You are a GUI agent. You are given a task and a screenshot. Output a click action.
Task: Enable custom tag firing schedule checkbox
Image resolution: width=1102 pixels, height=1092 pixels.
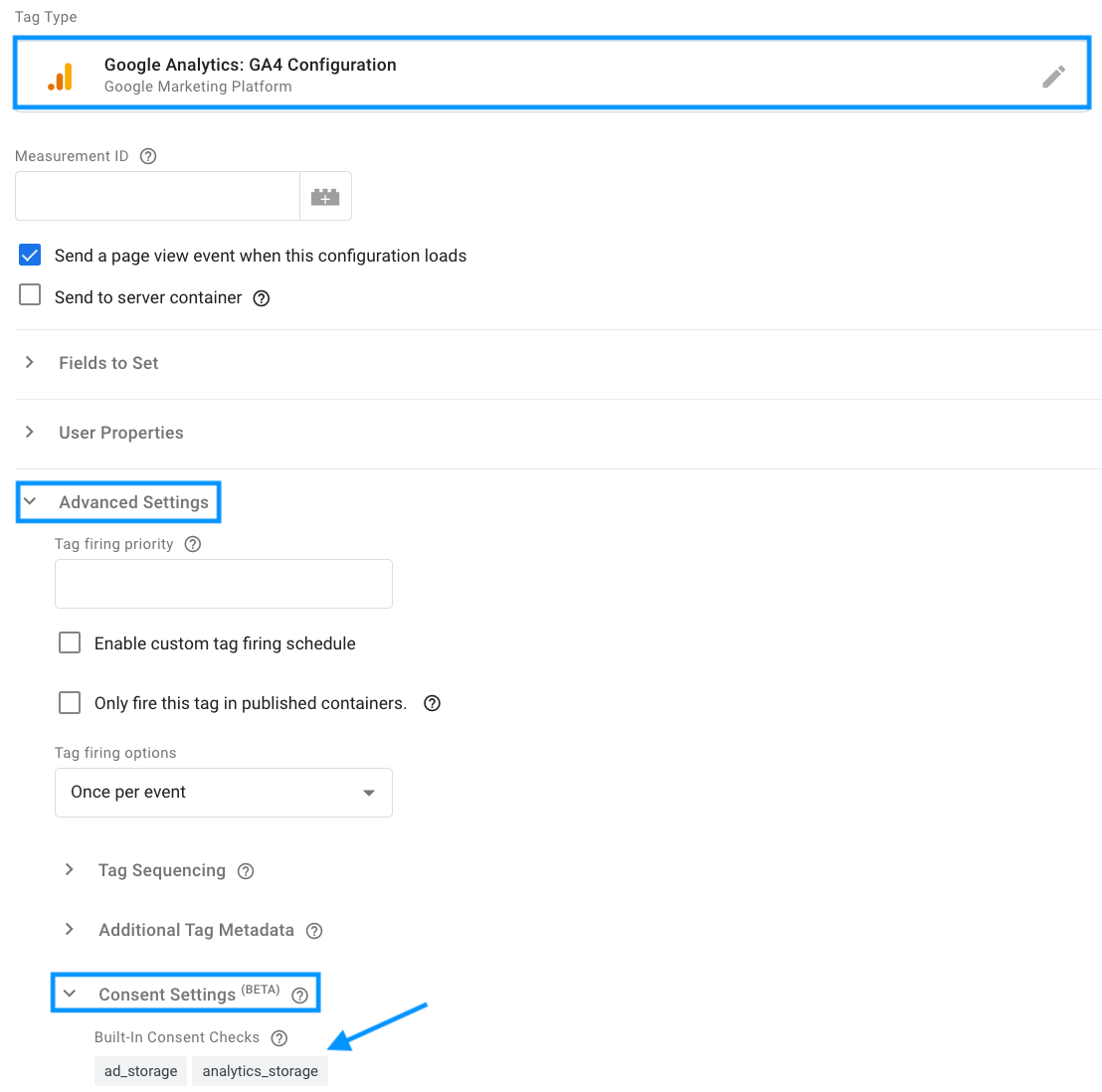click(70, 643)
